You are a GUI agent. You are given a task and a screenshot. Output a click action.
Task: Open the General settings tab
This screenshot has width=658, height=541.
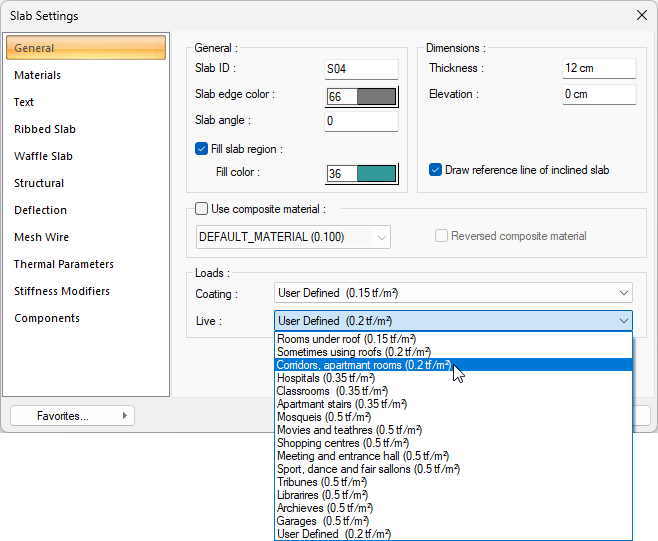point(86,47)
